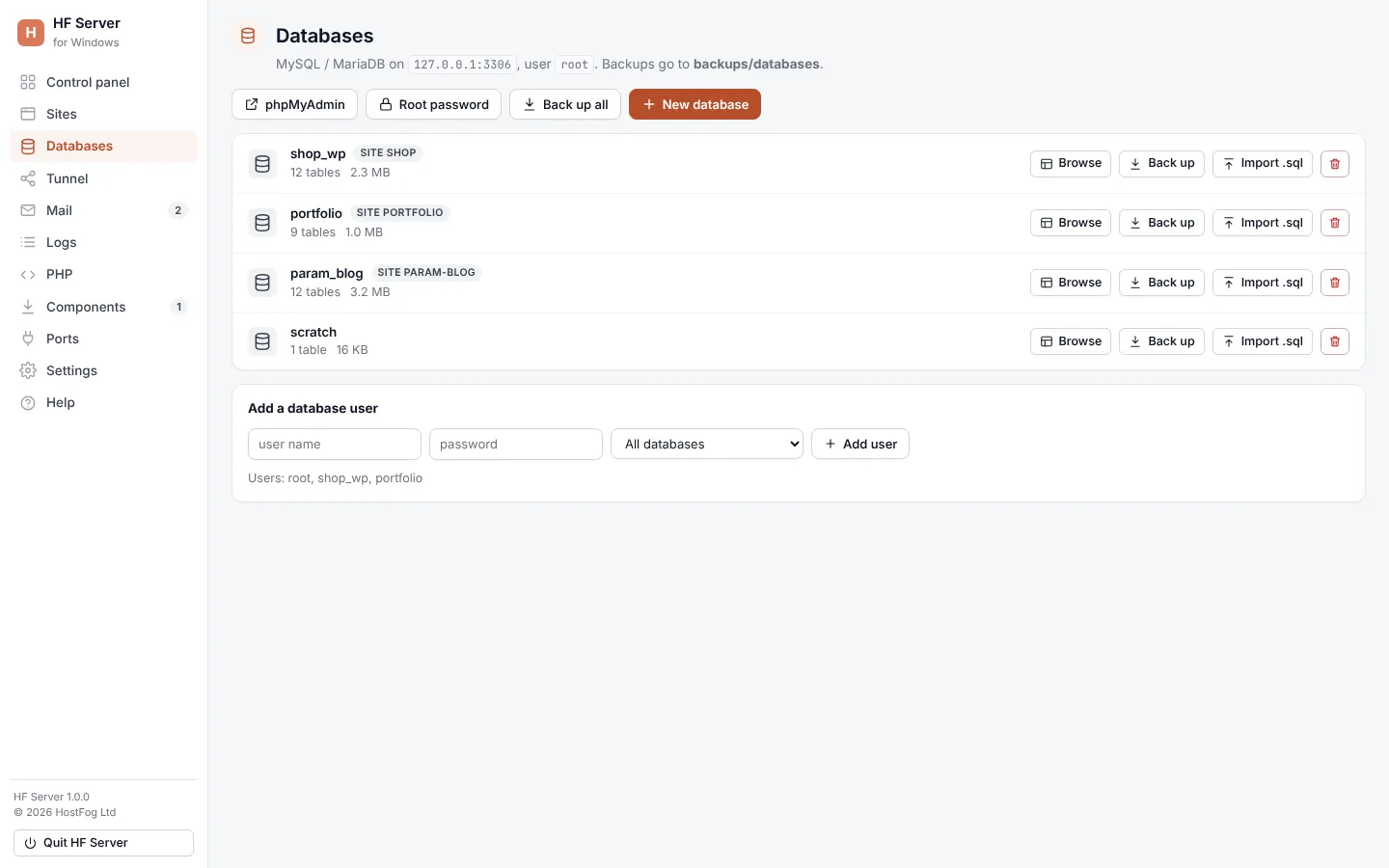The height and width of the screenshot is (868, 1389).
Task: Click the Components download icon in sidebar
Action: click(x=28, y=307)
